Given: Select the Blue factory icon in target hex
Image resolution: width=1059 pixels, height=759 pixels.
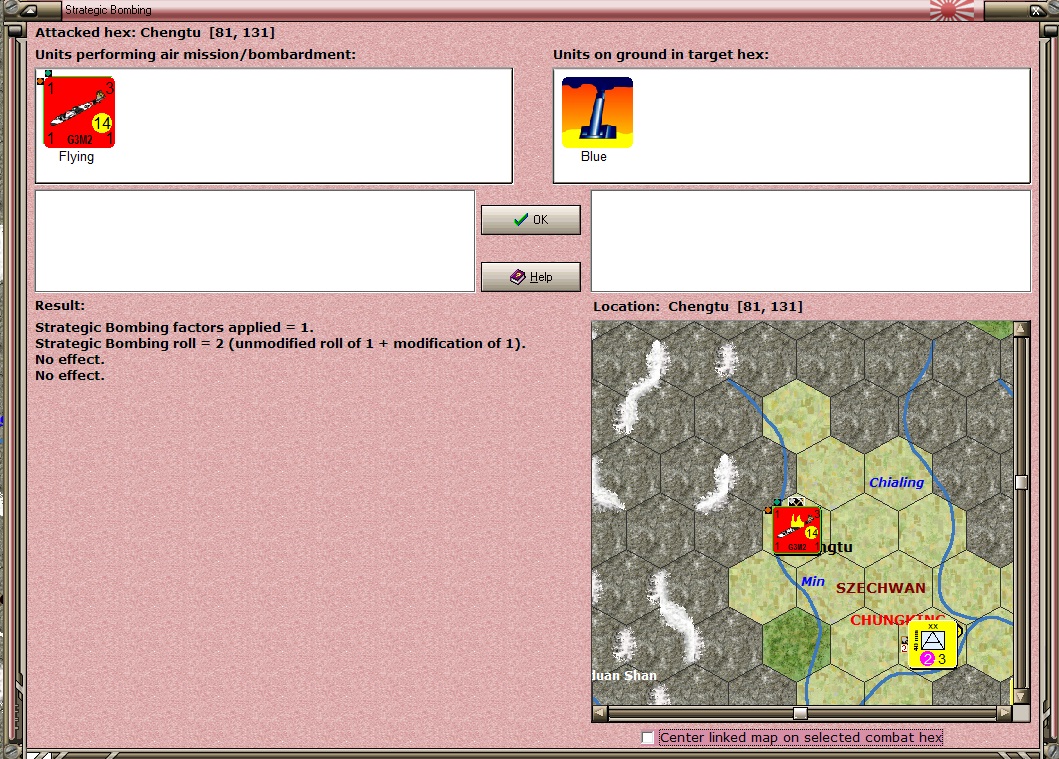Looking at the screenshot, I should 597,112.
